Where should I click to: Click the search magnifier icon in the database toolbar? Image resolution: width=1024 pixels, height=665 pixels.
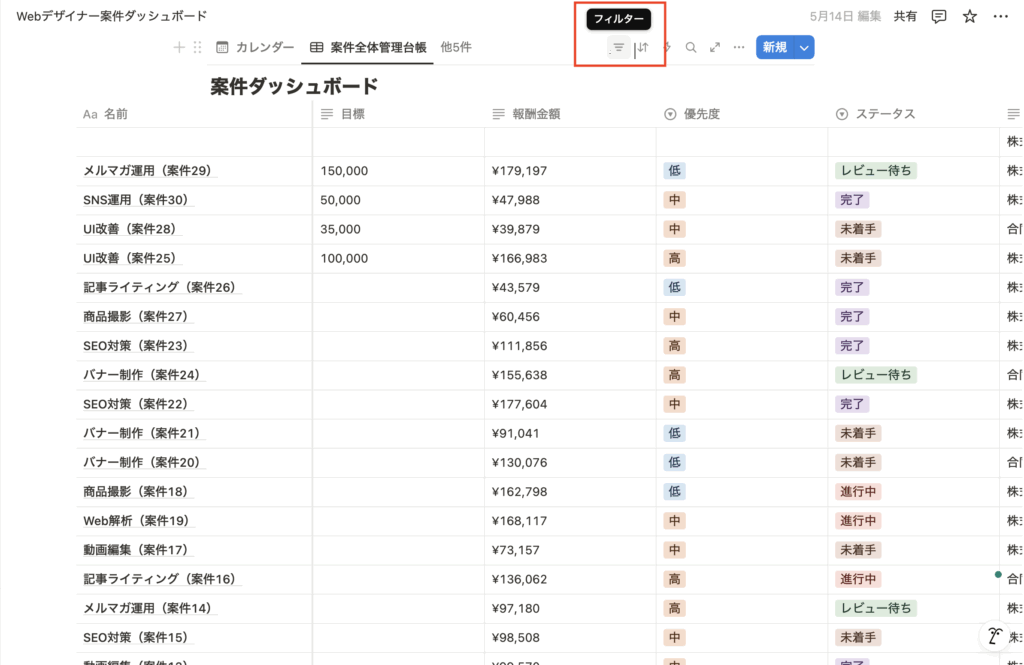point(691,47)
